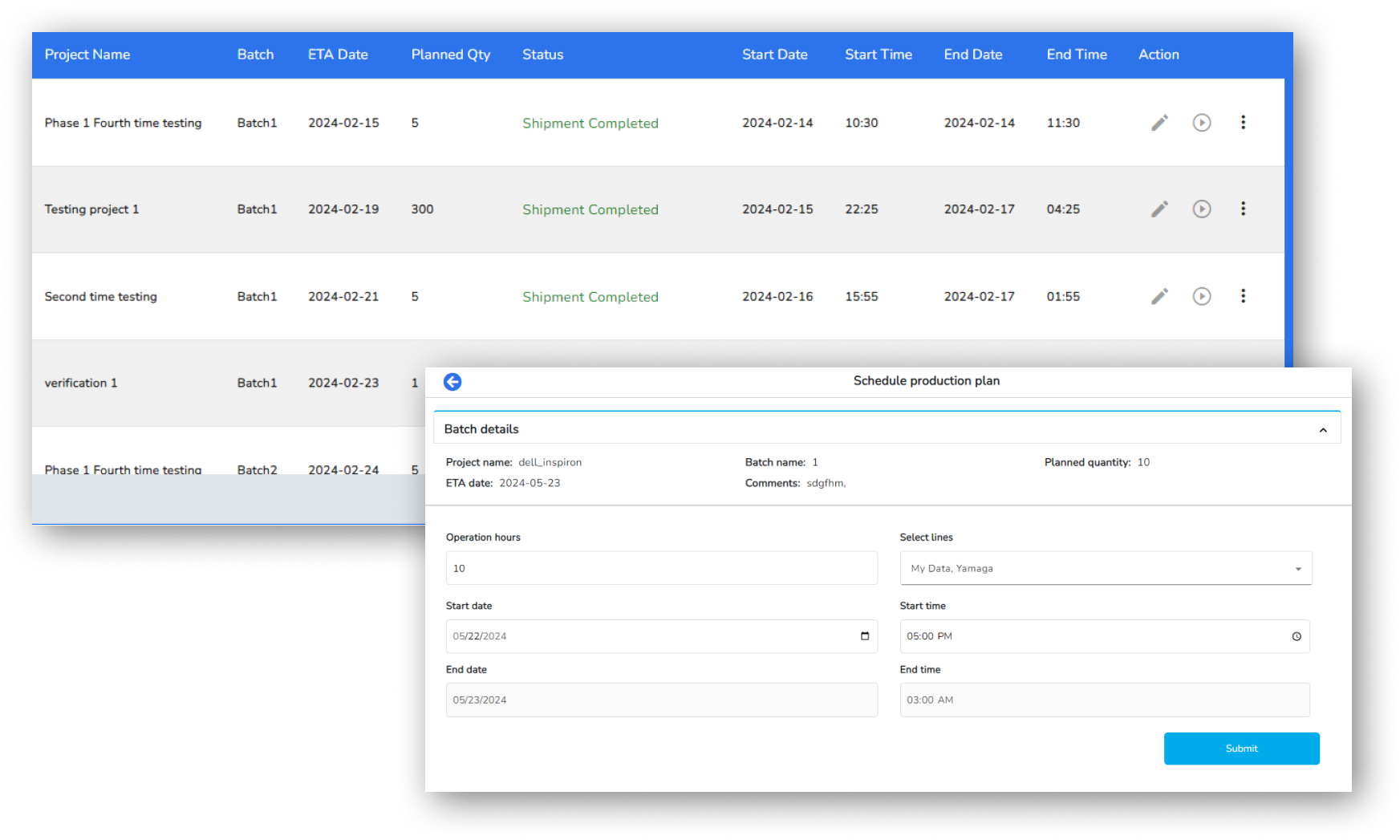This screenshot has width=1400, height=840.
Task: Open the Start date calendar picker icon
Action: pos(864,636)
